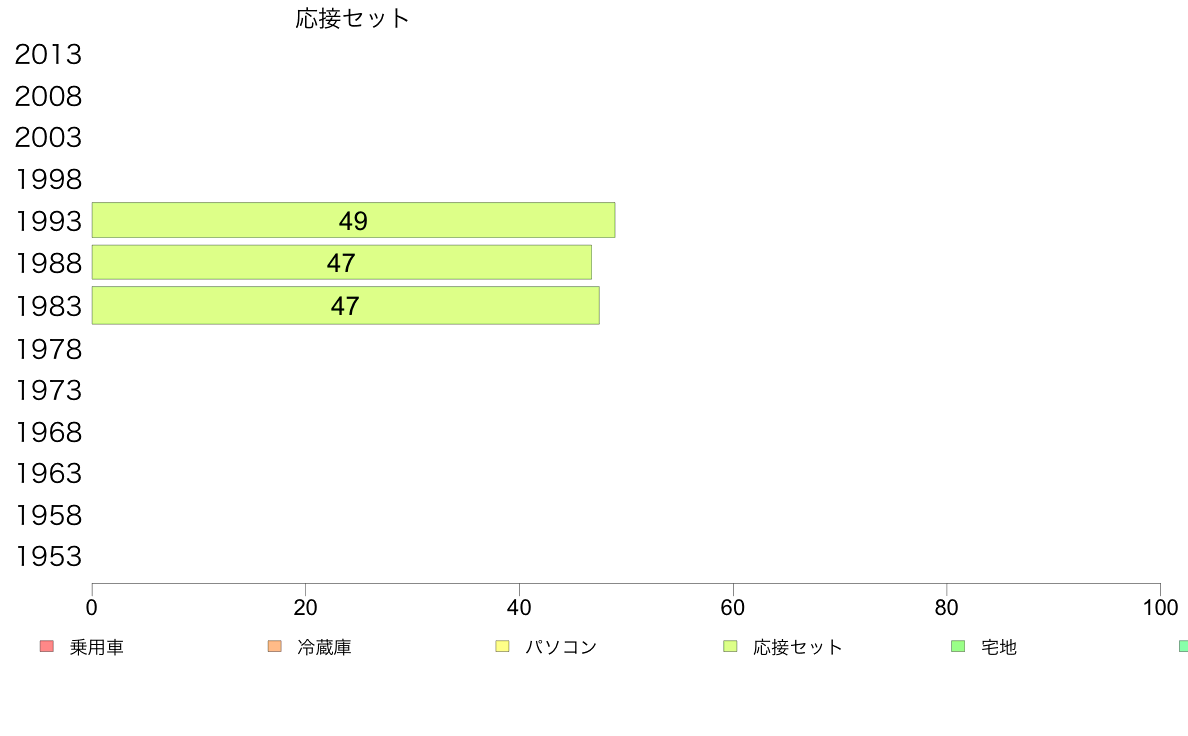Click the 1993 bar showing 49
Image resolution: width=1188 pixels, height=736 pixels.
coord(353,220)
